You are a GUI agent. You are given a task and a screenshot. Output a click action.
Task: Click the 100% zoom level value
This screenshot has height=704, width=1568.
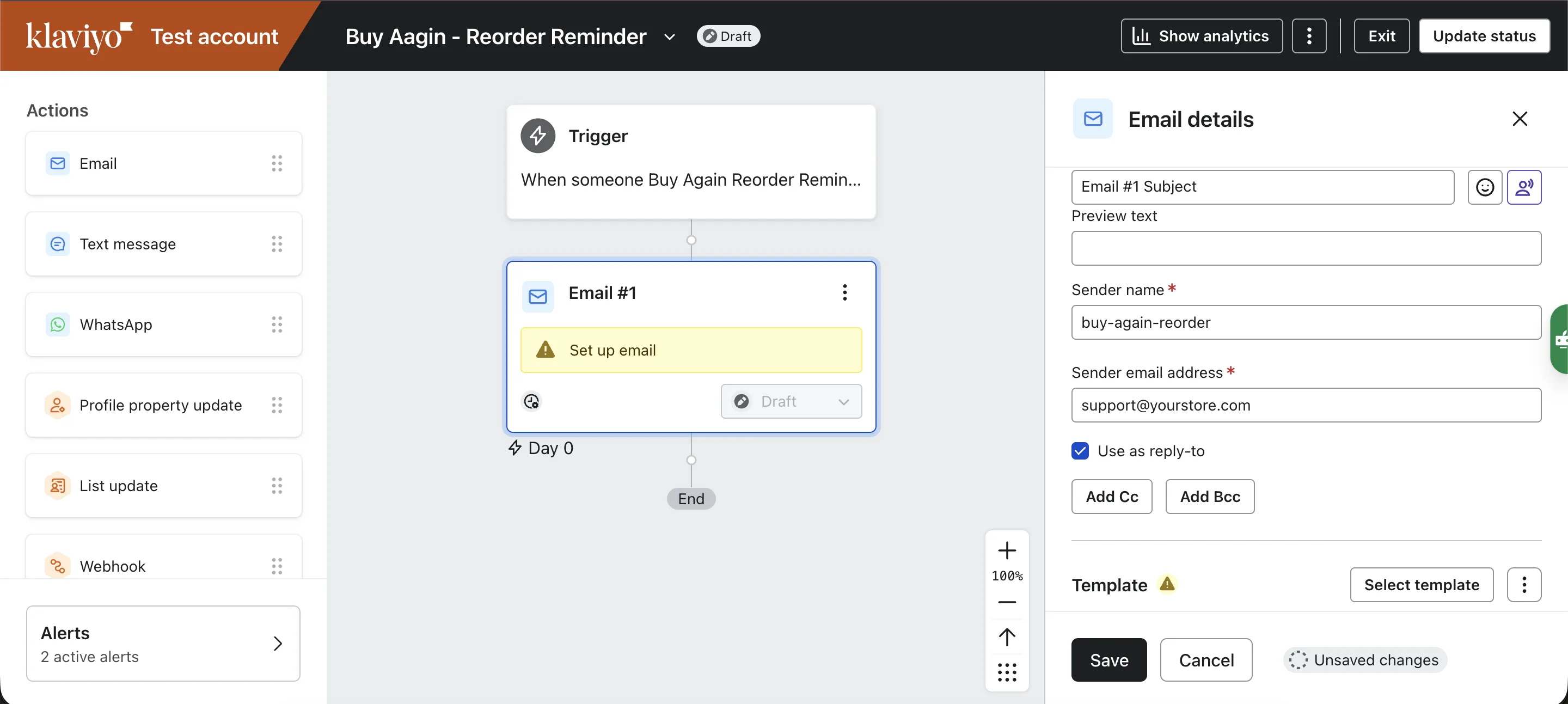[x=1007, y=576]
